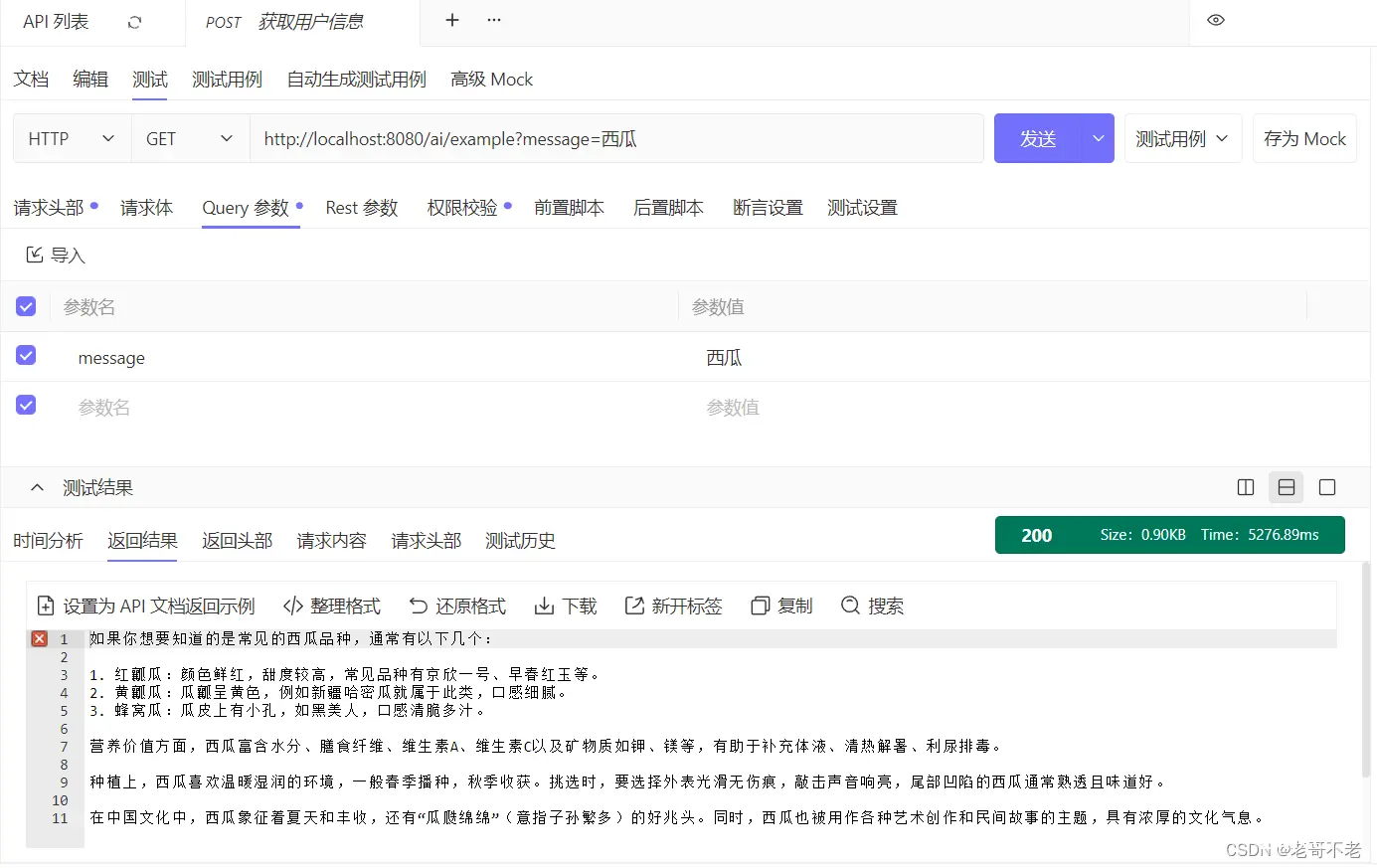Expand the send button dropdown arrow

1098,138
